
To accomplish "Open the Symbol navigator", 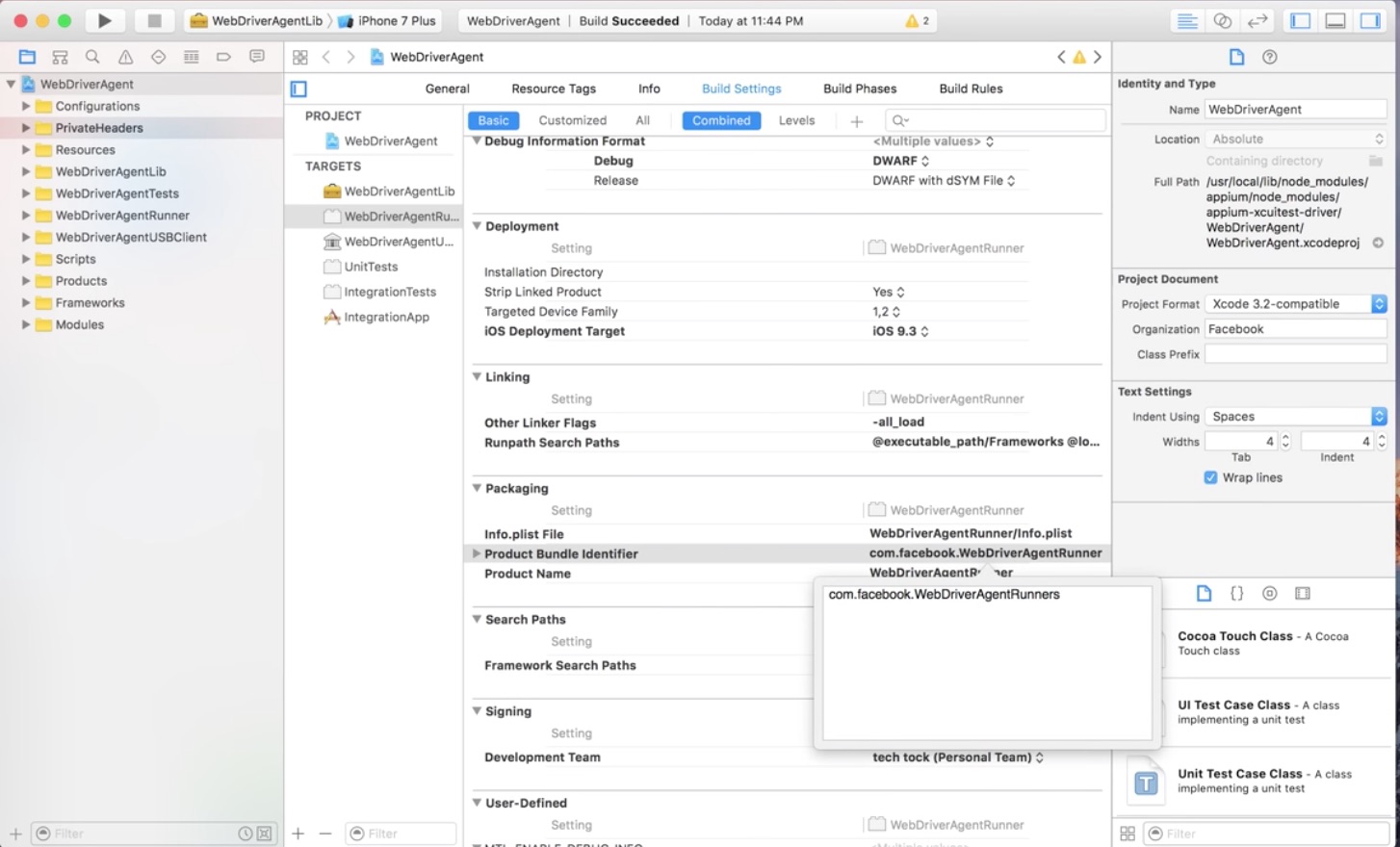I will pyautogui.click(x=60, y=57).
